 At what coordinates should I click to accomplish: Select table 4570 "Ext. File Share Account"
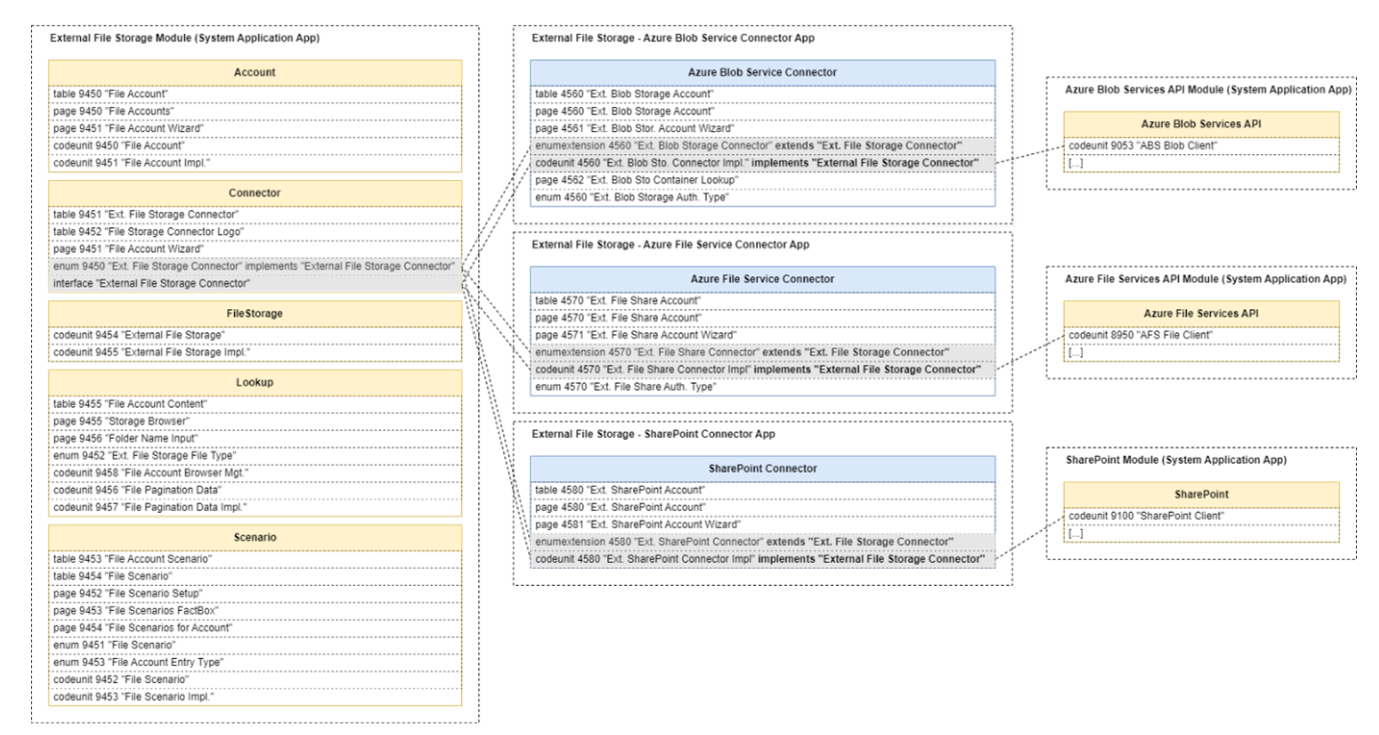(763, 300)
